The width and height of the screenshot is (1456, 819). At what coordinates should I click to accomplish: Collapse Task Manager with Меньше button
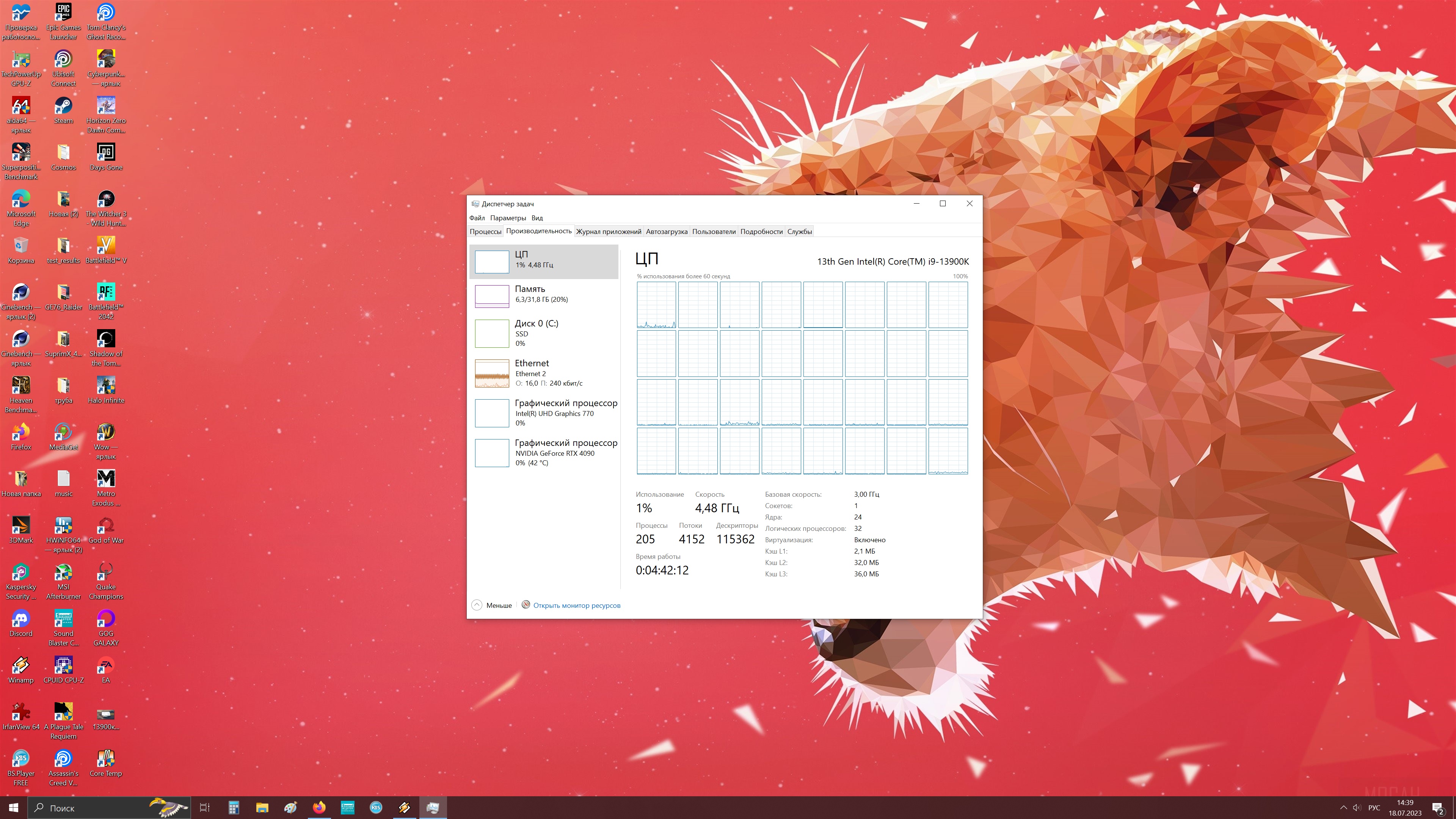click(x=491, y=606)
